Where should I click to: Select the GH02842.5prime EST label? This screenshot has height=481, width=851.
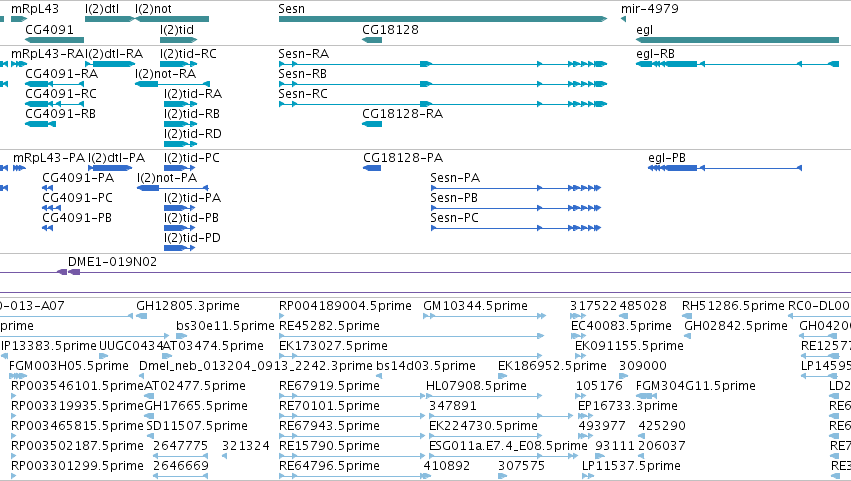tap(736, 326)
